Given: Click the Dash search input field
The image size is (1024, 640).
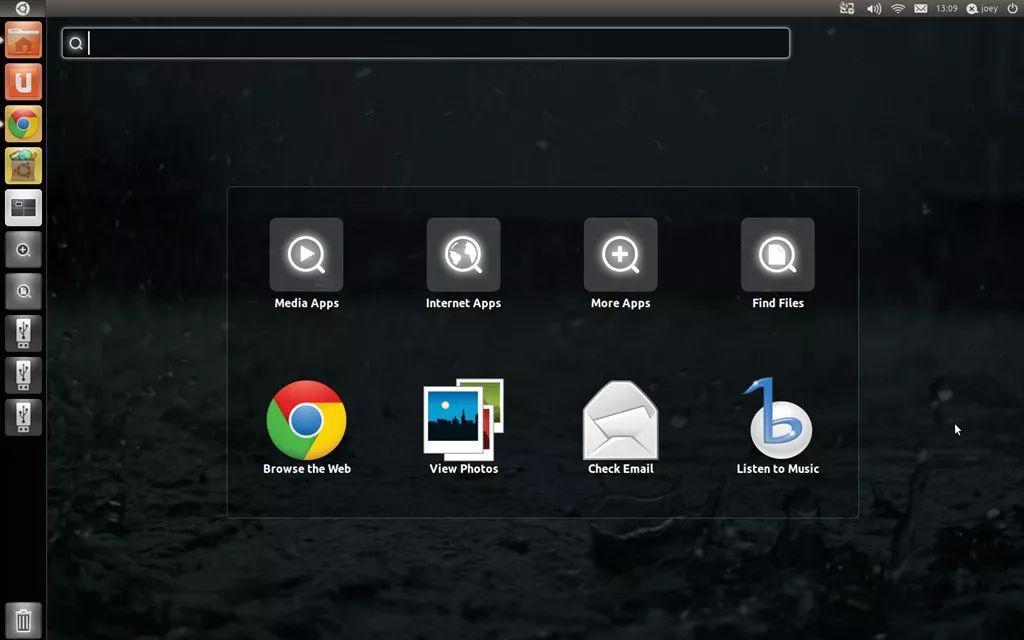Looking at the screenshot, I should [426, 43].
